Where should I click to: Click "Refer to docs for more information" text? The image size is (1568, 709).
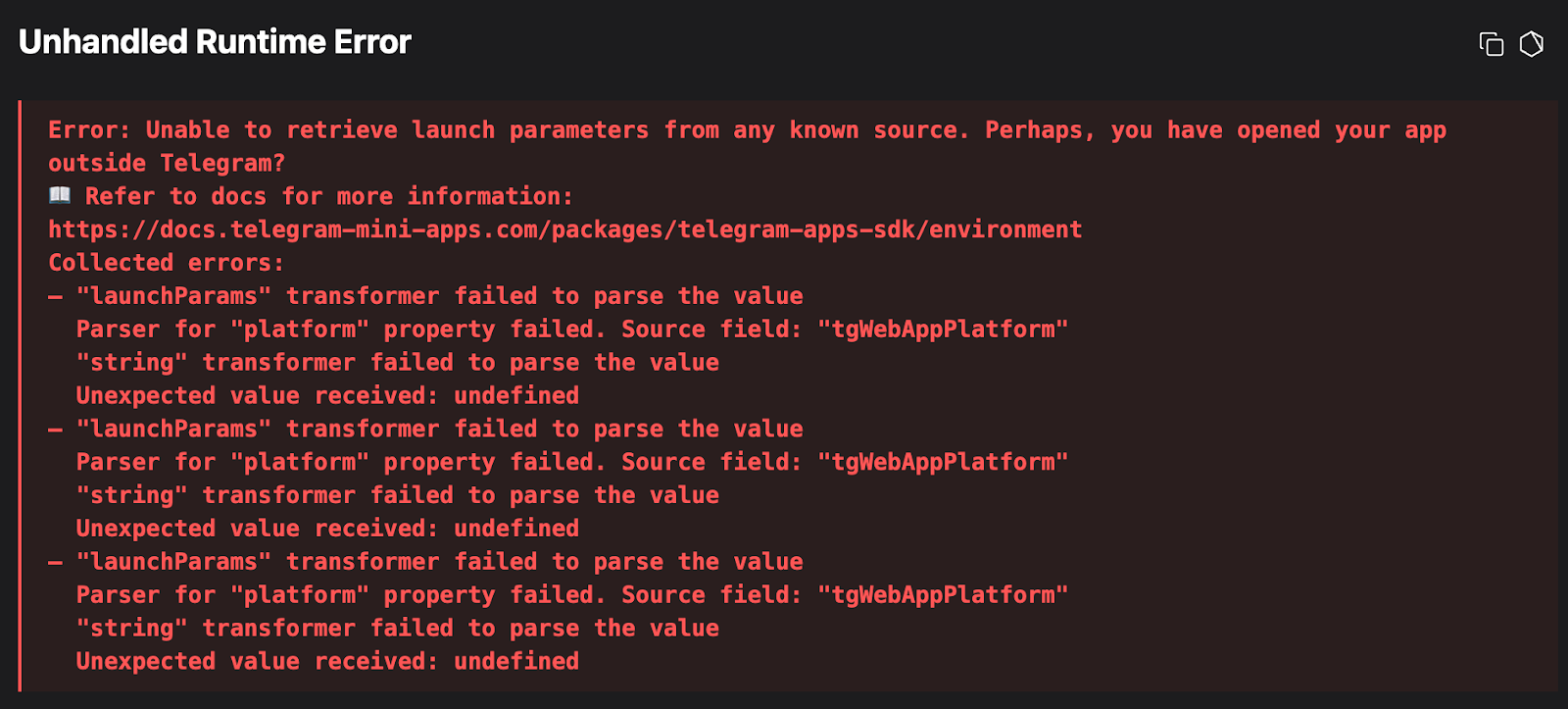pyautogui.click(x=328, y=196)
